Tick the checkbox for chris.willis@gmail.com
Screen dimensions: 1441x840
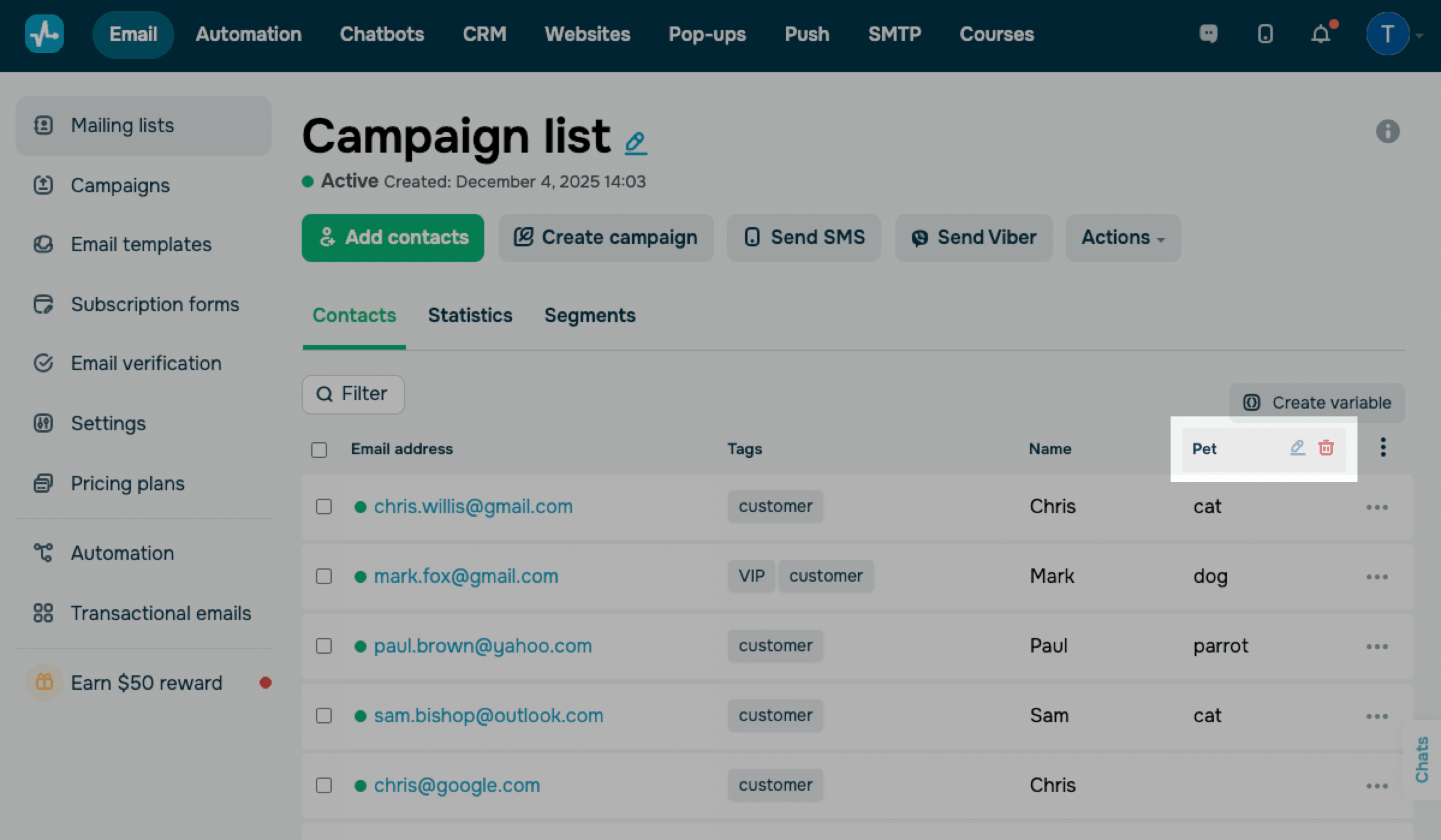[324, 507]
